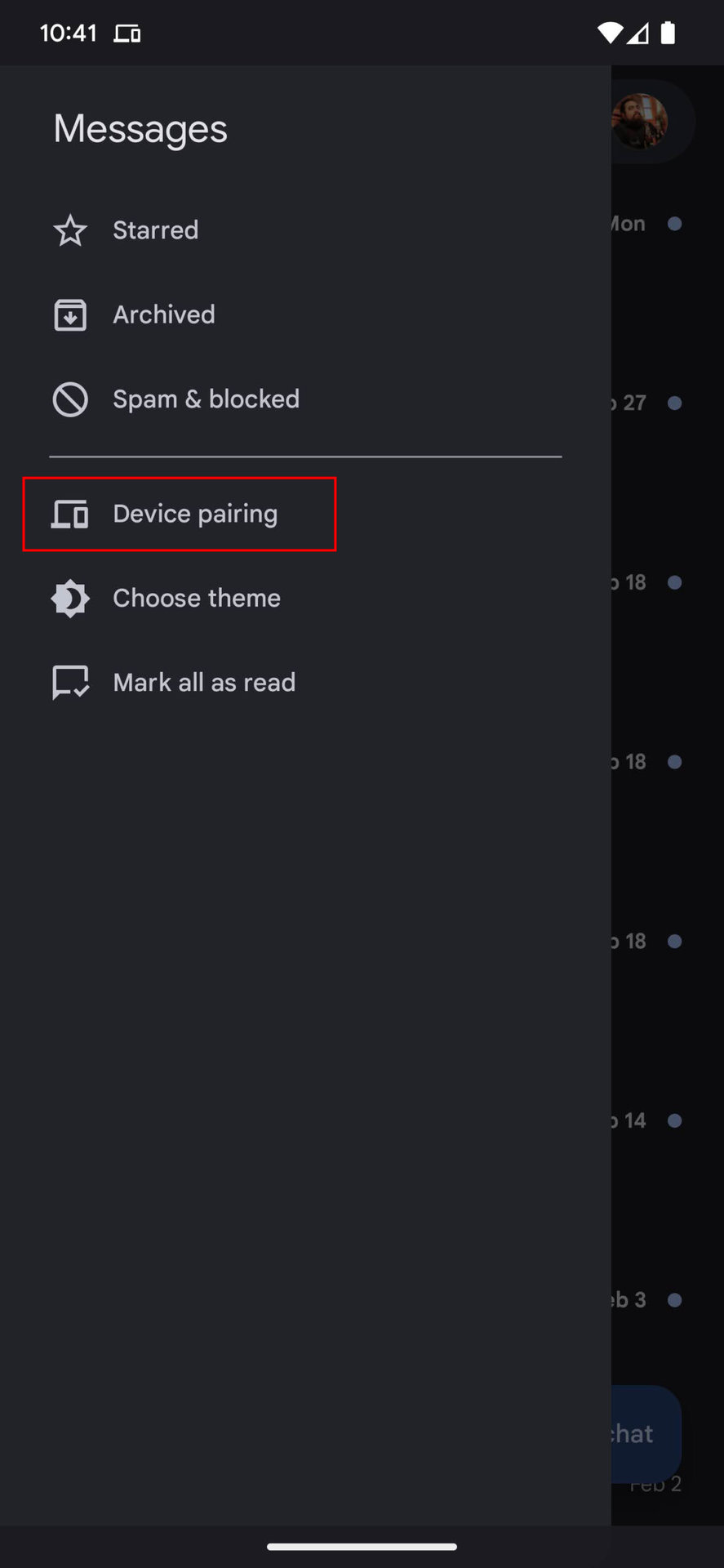Open the Starred messages label
This screenshot has height=1568, width=724.
155,230
